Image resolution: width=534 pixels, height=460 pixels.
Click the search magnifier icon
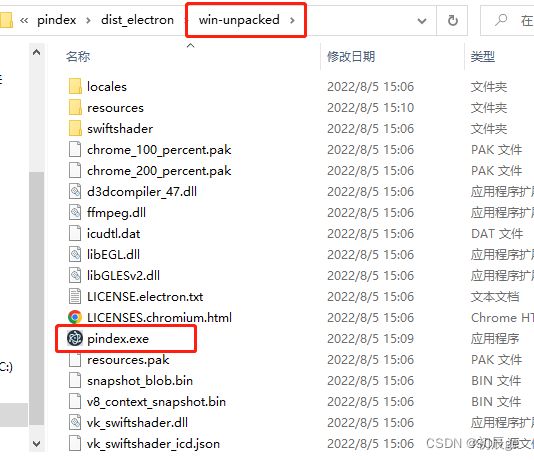(x=501, y=20)
